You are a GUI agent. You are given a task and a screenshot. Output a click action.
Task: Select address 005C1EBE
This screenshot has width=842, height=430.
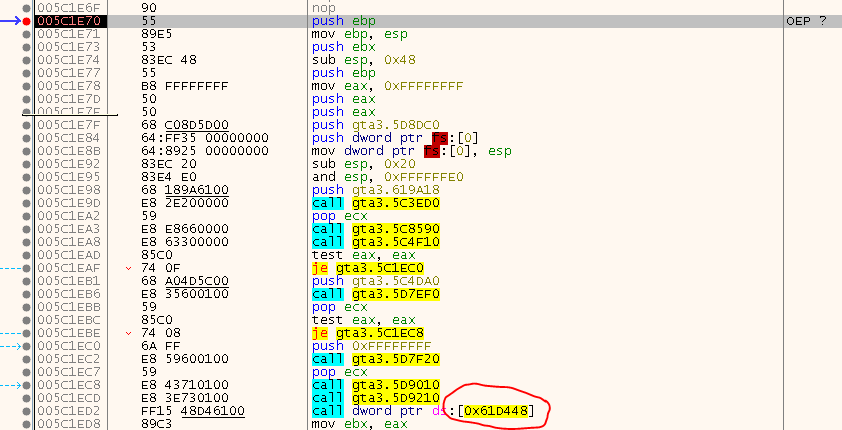[69, 333]
